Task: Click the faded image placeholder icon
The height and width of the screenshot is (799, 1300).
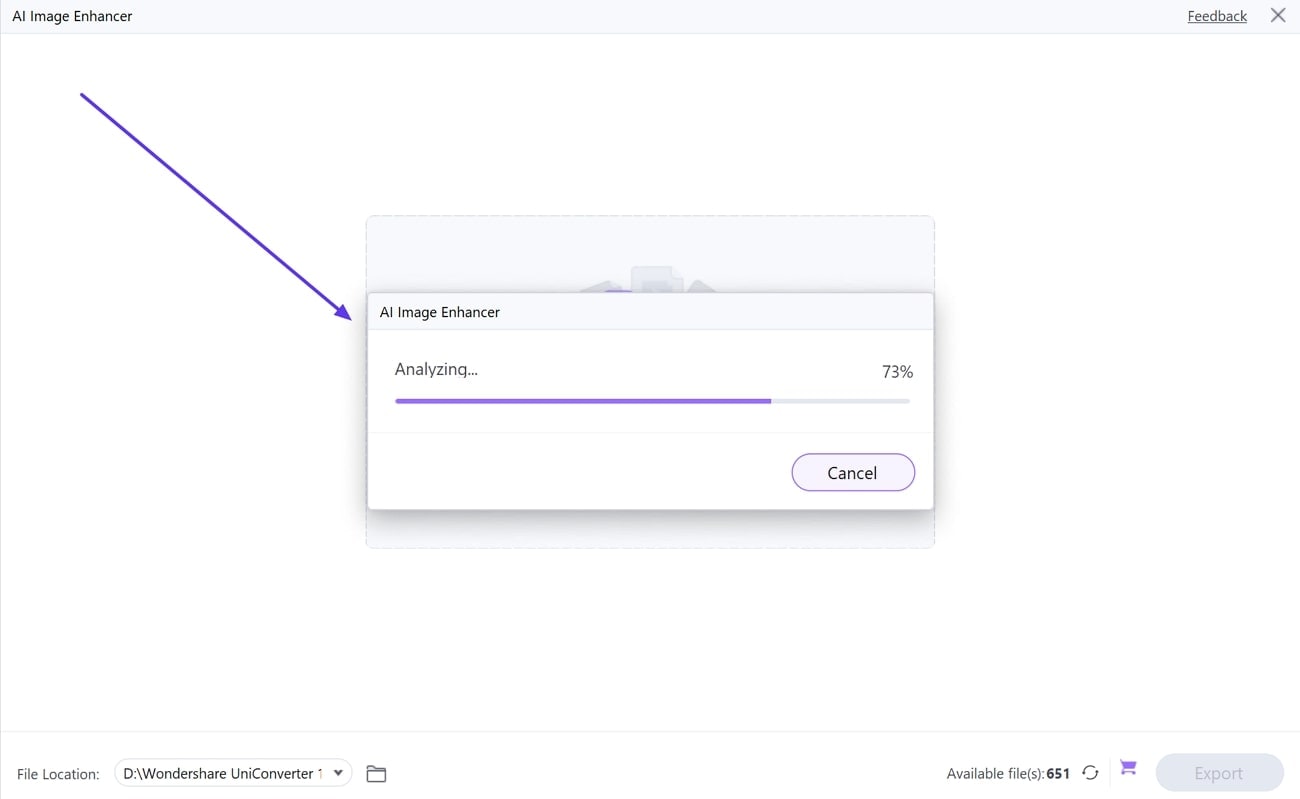Action: pos(649,278)
